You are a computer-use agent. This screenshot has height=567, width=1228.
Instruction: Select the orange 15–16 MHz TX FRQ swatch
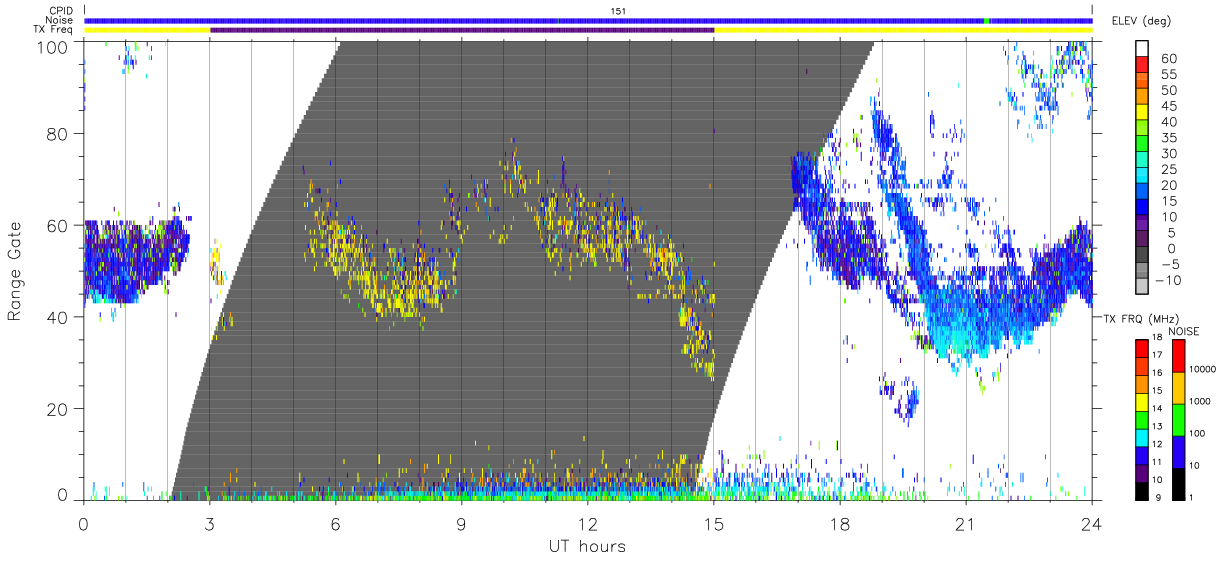[1141, 383]
